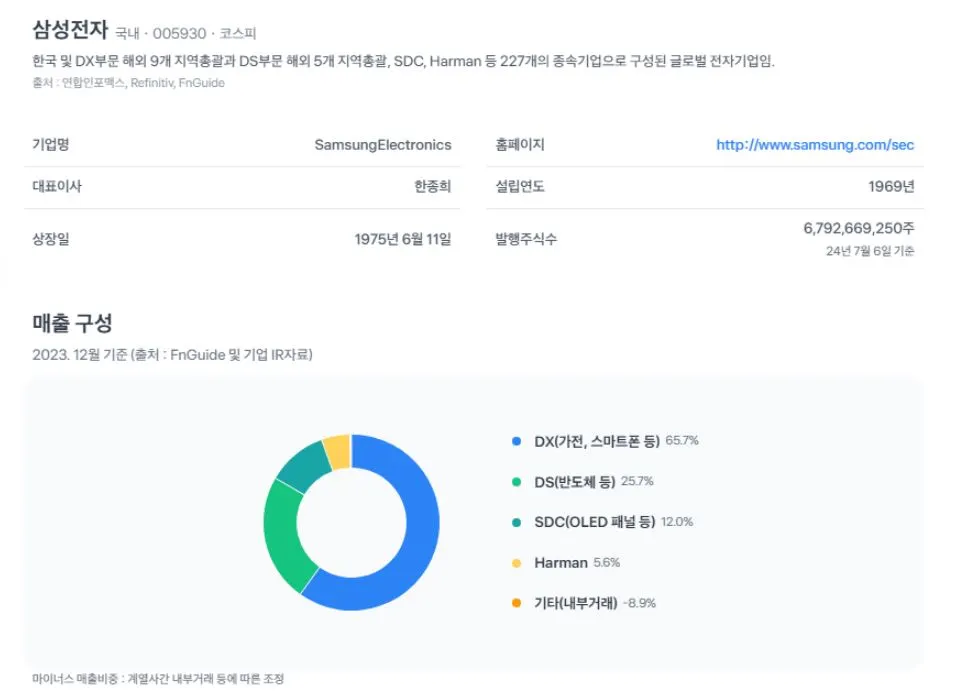The height and width of the screenshot is (691, 955).
Task: Select the 기타(내부거래) legend label
Action: (576, 603)
